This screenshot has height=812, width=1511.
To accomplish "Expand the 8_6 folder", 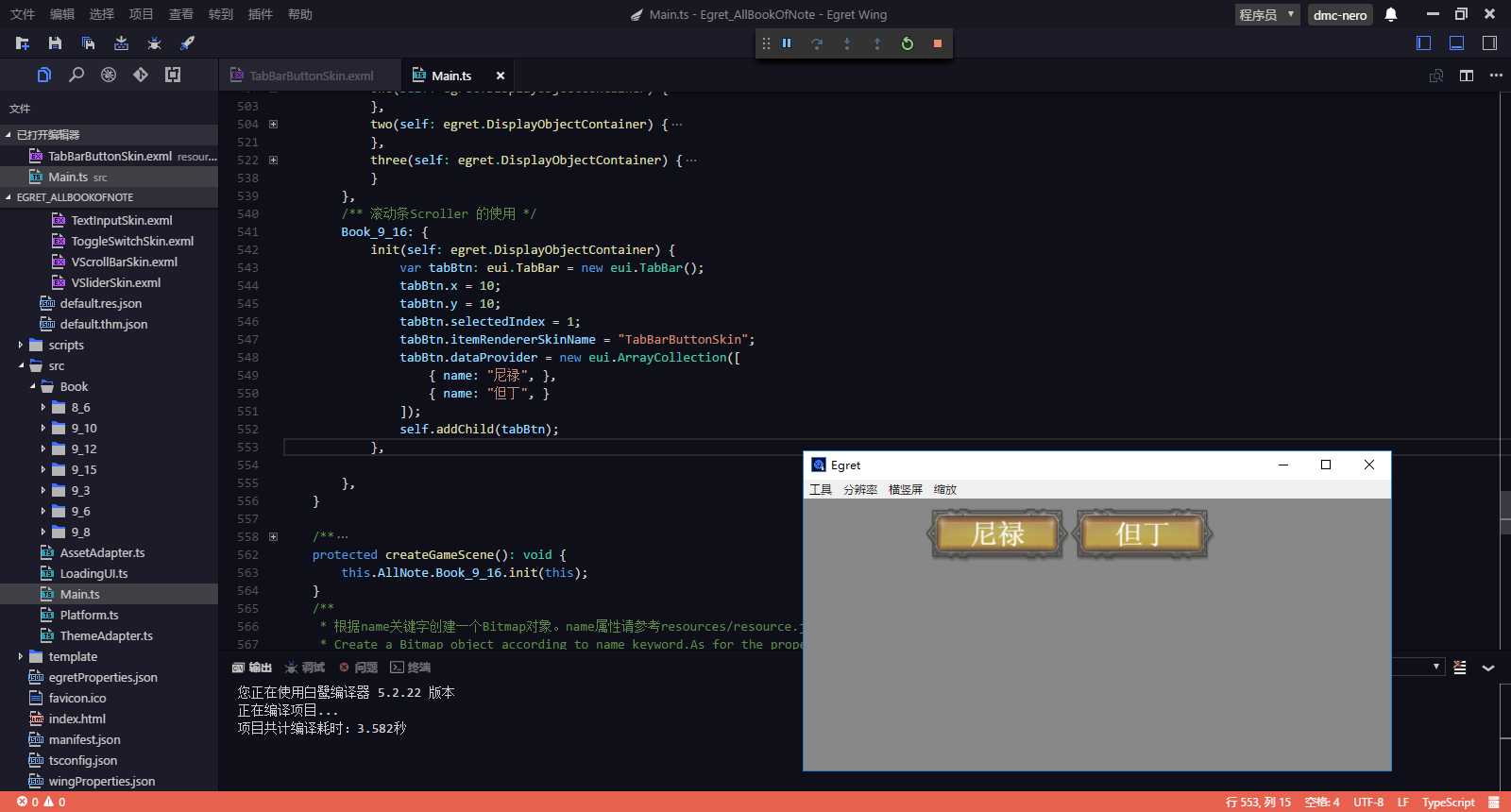I will (43, 407).
